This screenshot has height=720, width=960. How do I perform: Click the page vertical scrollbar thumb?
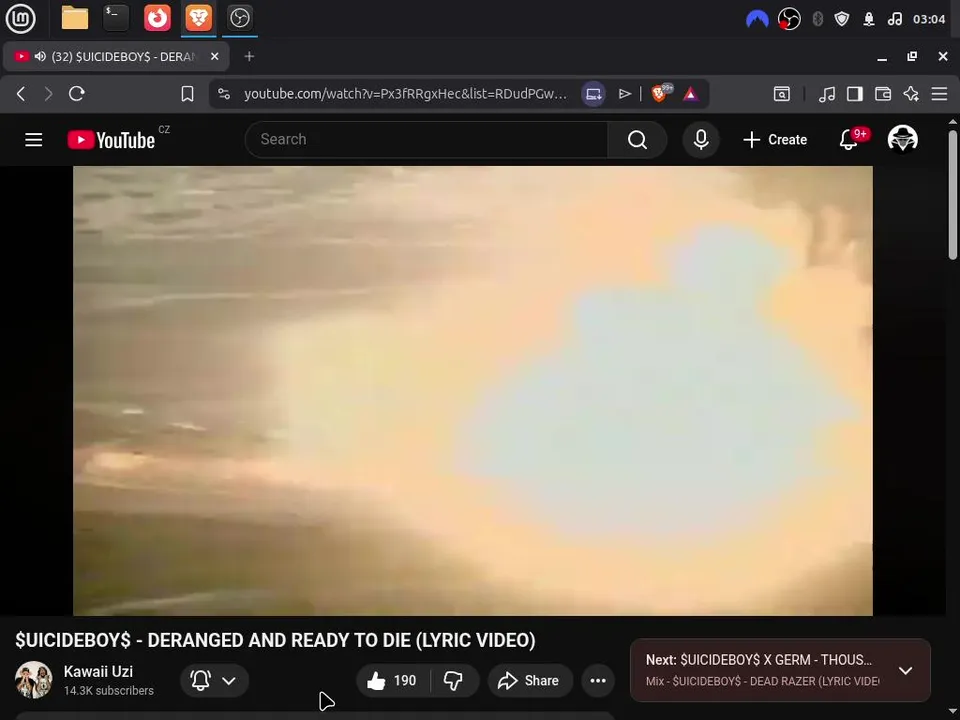click(x=953, y=194)
